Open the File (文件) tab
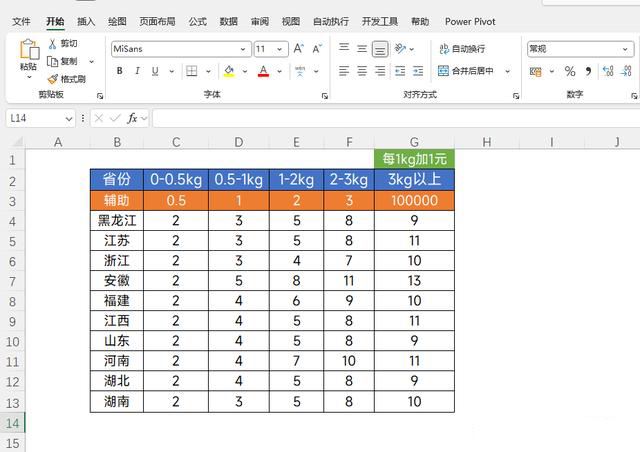Viewport: 640px width, 452px height. click(x=21, y=22)
